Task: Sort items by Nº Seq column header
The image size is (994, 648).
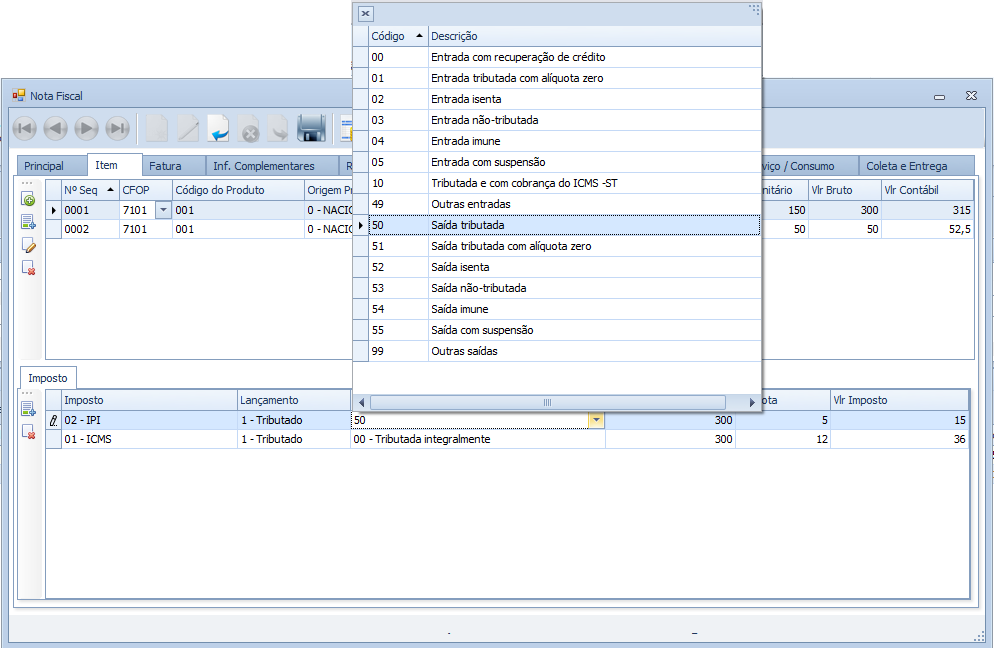Action: [90, 190]
